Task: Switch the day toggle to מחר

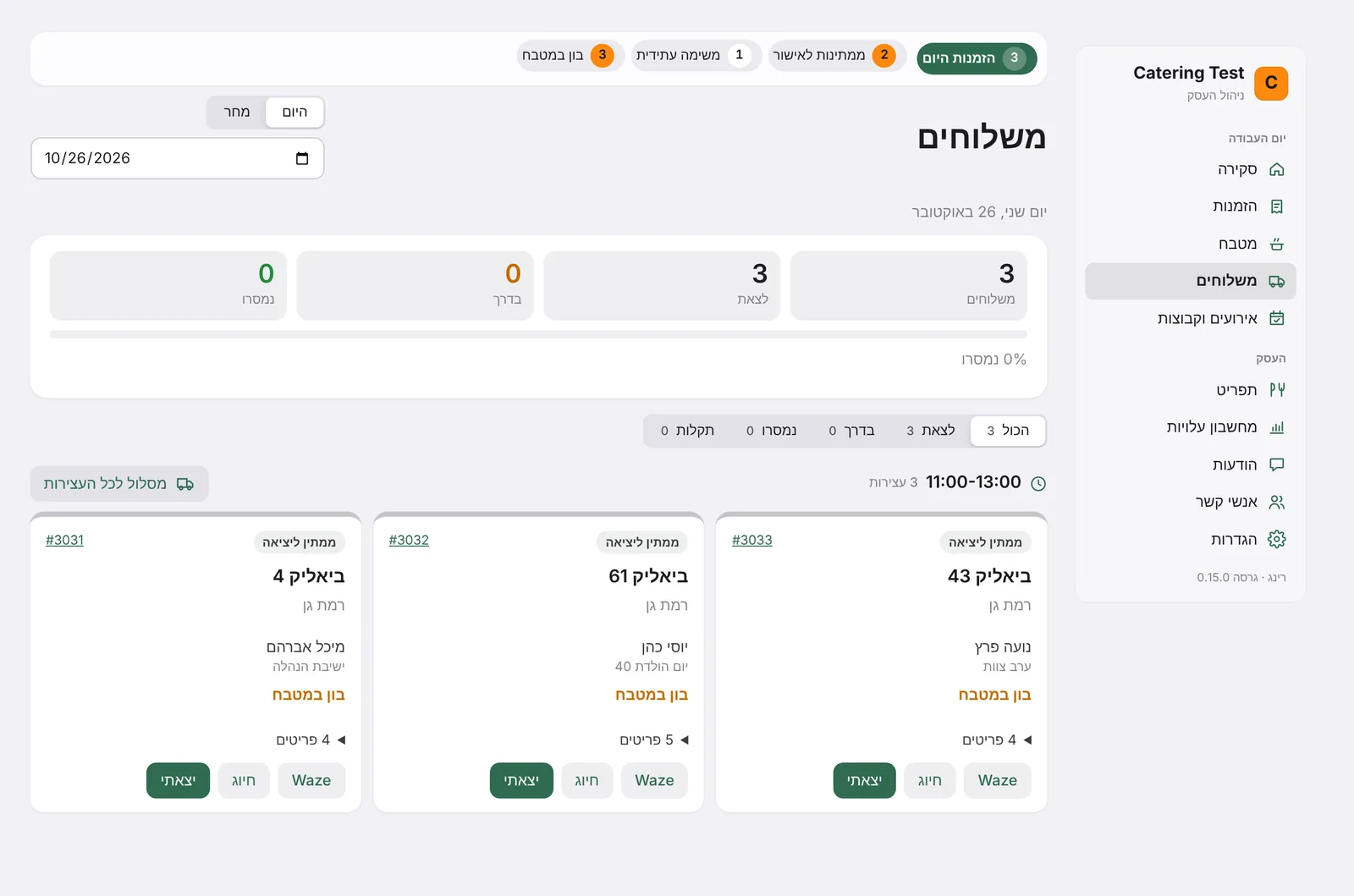Action: click(x=236, y=112)
